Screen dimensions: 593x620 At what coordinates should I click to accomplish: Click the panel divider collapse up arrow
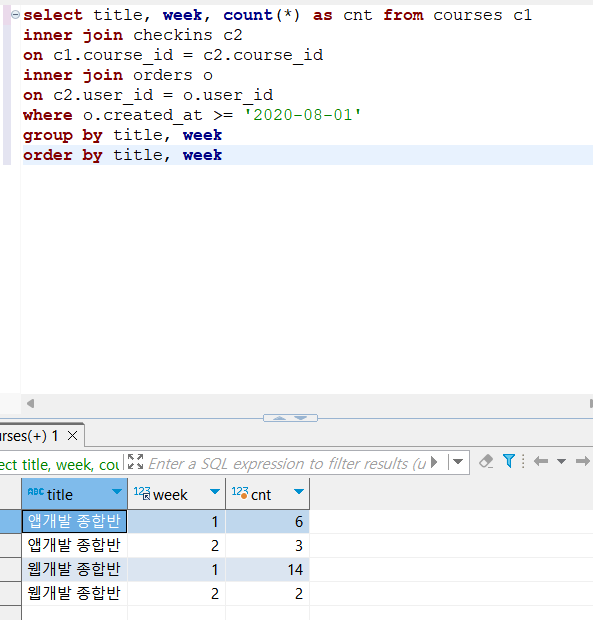point(280,418)
